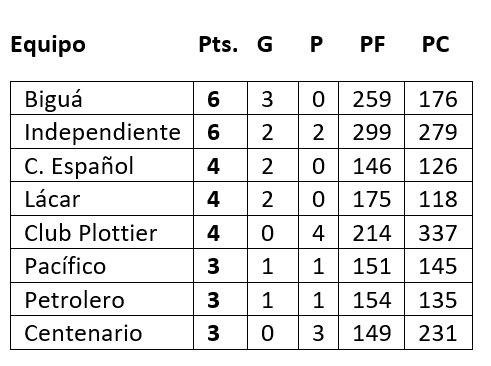Click the PC column header
The image size is (491, 366).
(x=435, y=44)
